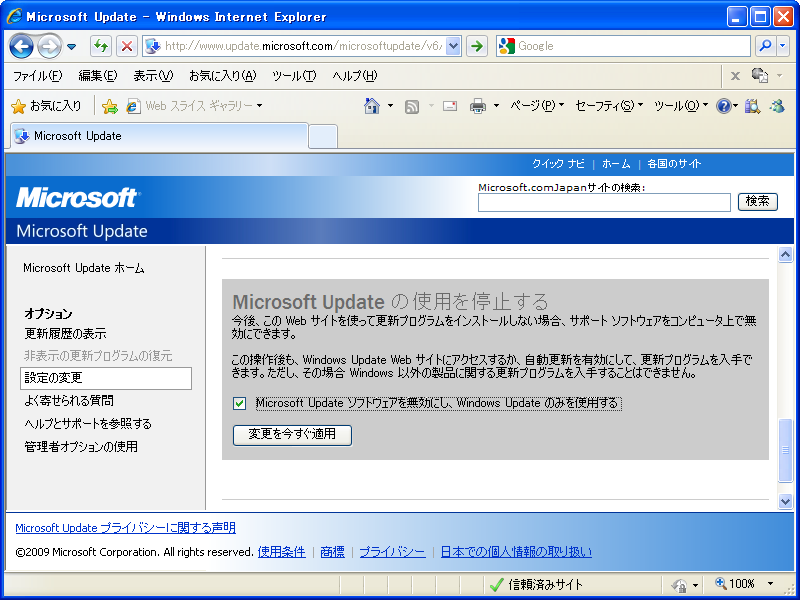The image size is (800, 600).
Task: Click the add to favorites bar star icon
Action: pos(110,106)
